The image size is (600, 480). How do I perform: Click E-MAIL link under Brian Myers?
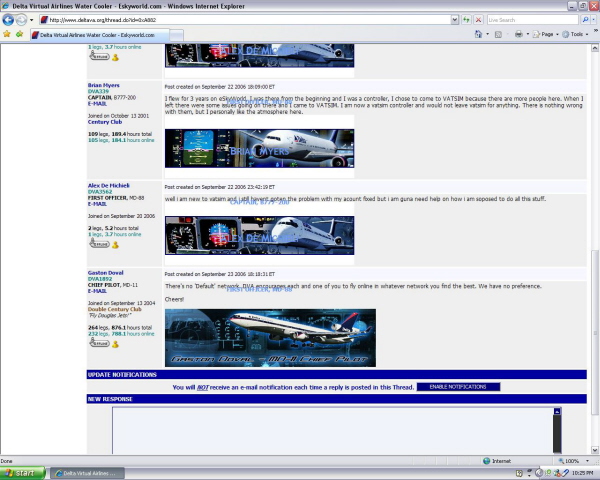click(x=97, y=104)
